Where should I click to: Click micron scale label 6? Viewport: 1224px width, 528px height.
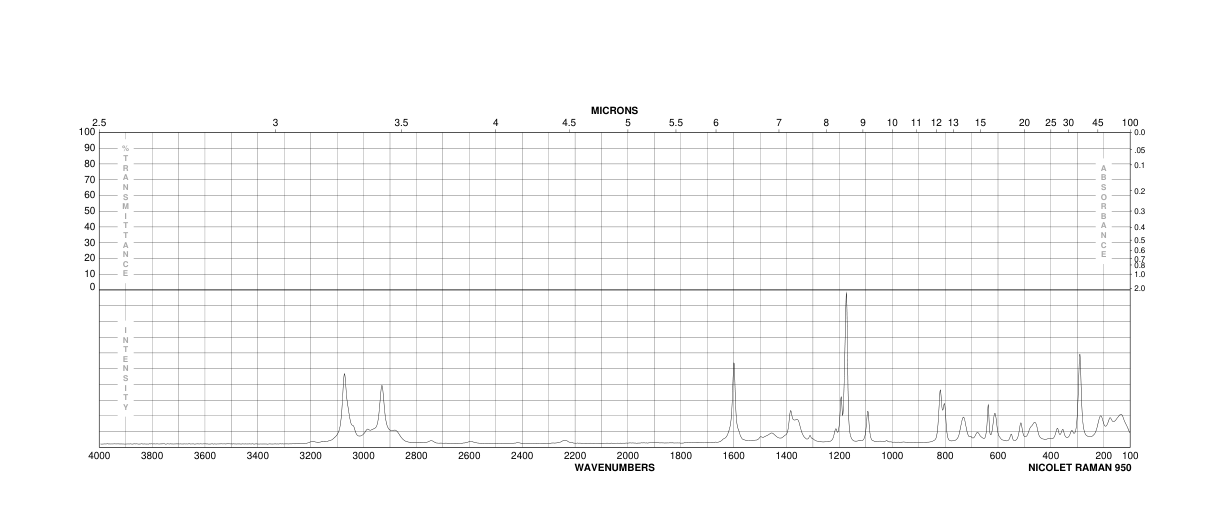pos(716,123)
